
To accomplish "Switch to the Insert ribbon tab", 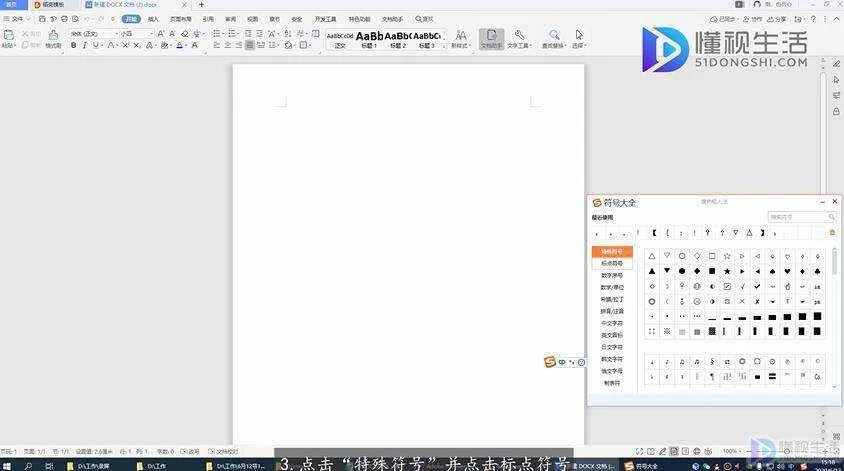I will coord(153,18).
